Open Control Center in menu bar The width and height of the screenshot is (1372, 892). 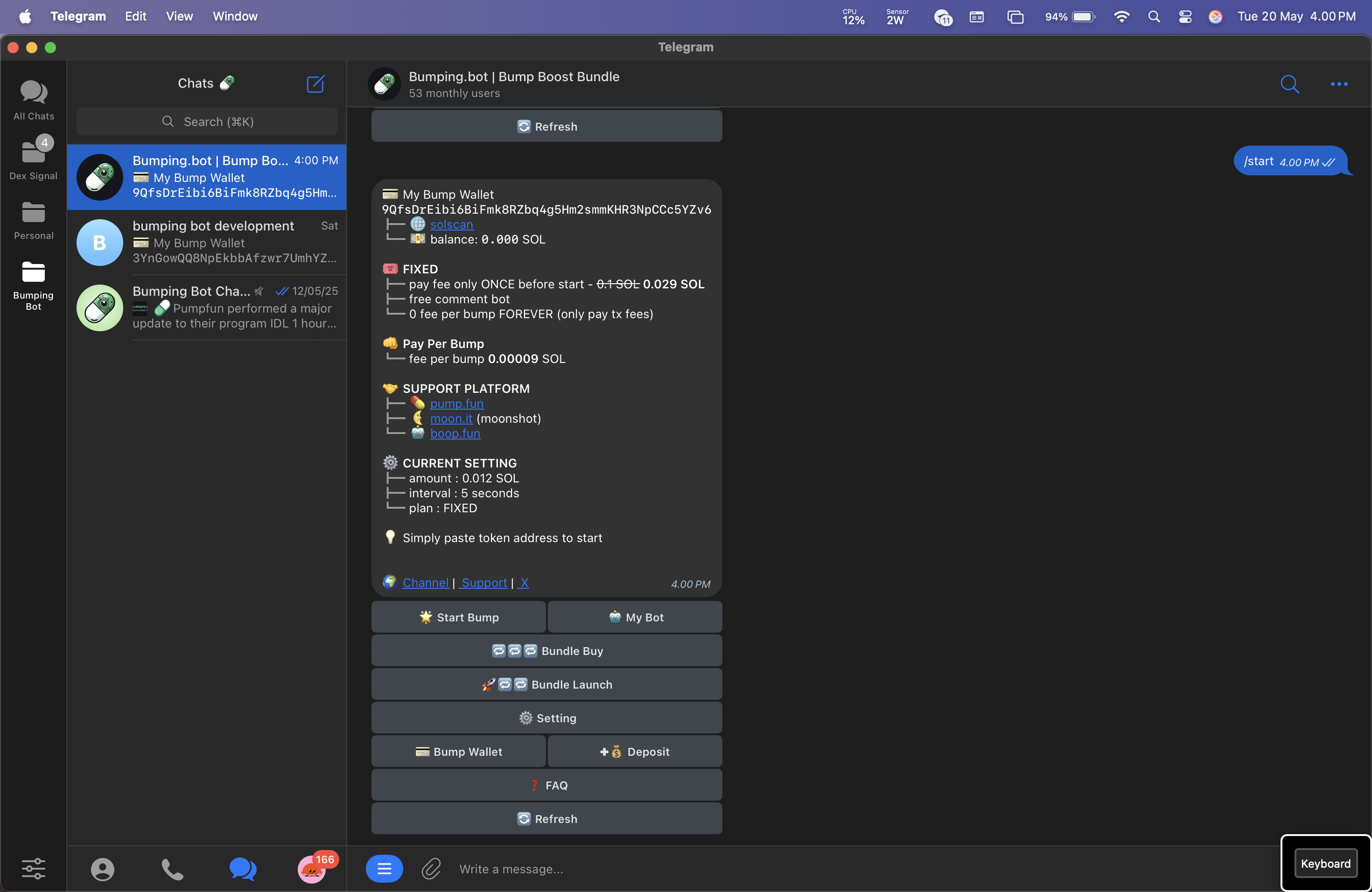[x=1185, y=17]
